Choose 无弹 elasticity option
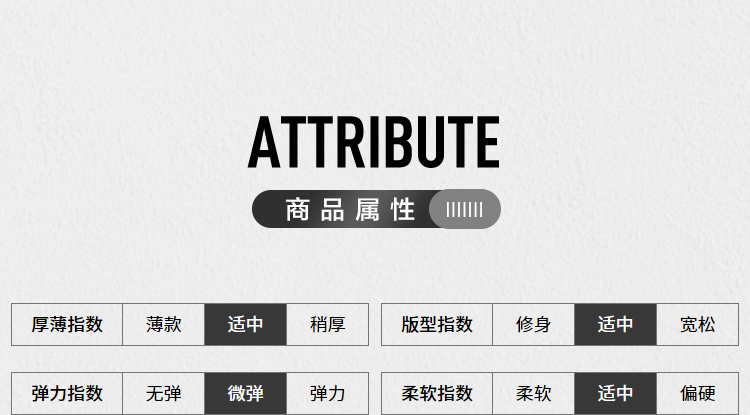This screenshot has width=750, height=415. click(164, 393)
